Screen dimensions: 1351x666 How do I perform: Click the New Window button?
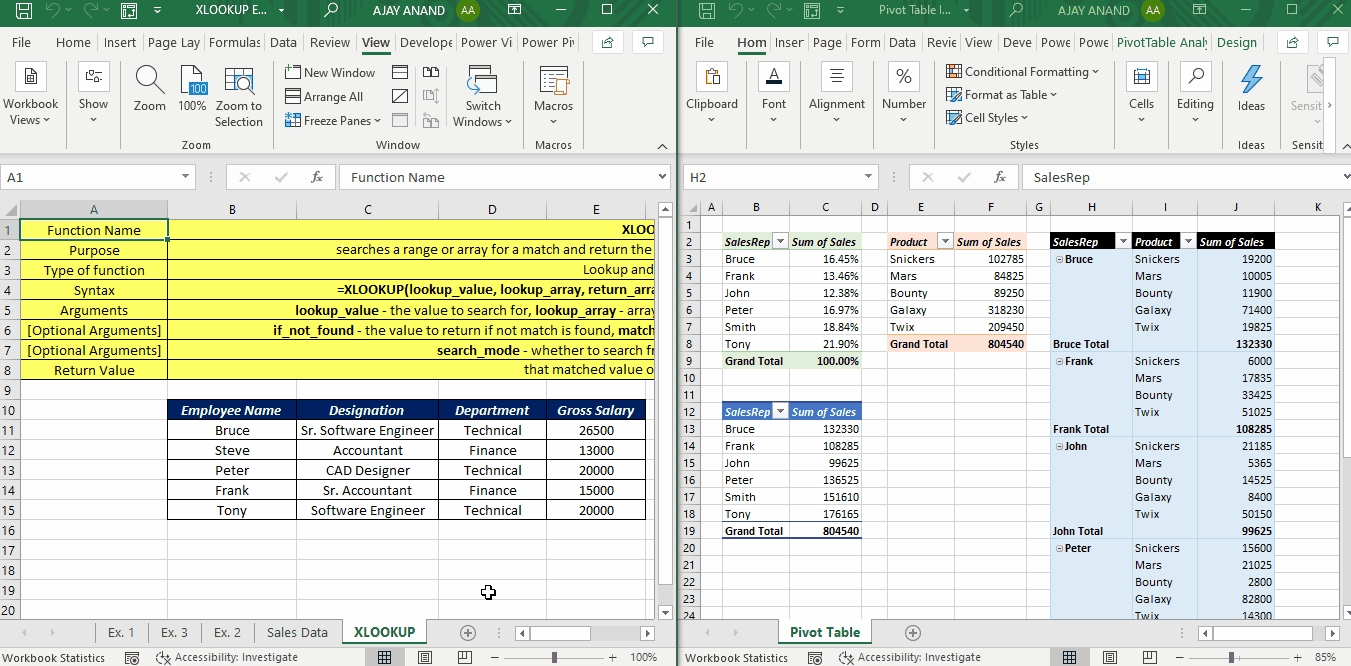pyautogui.click(x=330, y=73)
